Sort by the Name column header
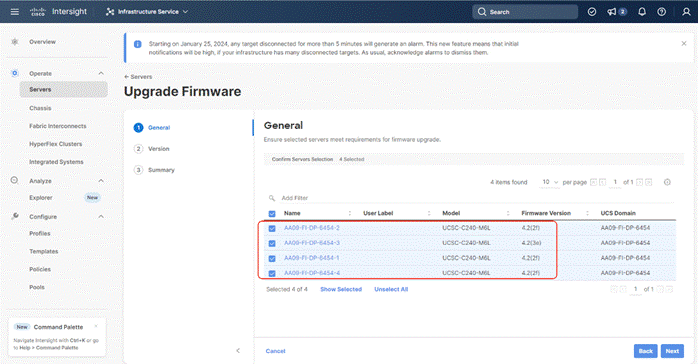Image resolution: width=698 pixels, height=364 pixels. pyautogui.click(x=292, y=213)
